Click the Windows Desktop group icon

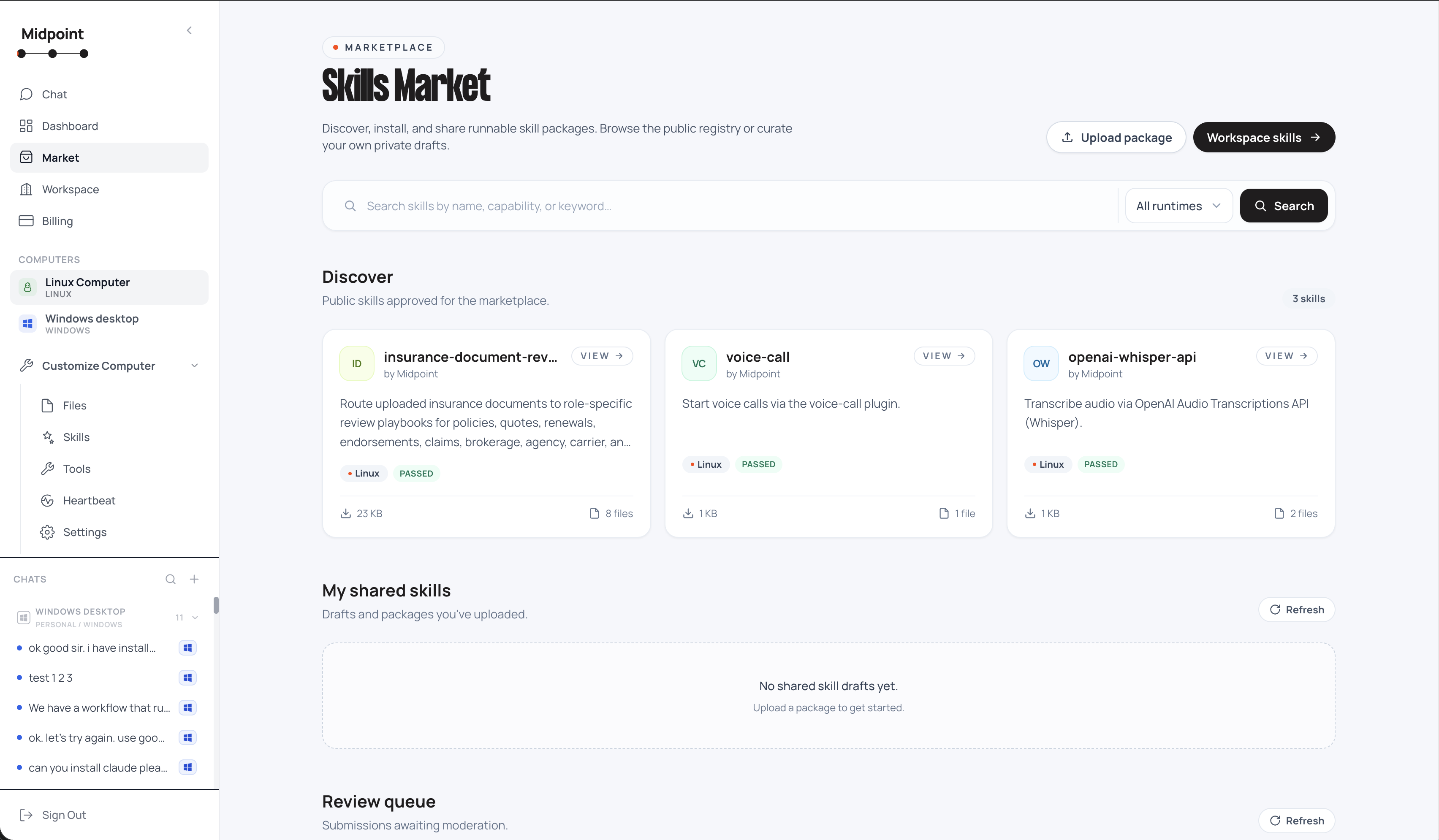pyautogui.click(x=23, y=617)
